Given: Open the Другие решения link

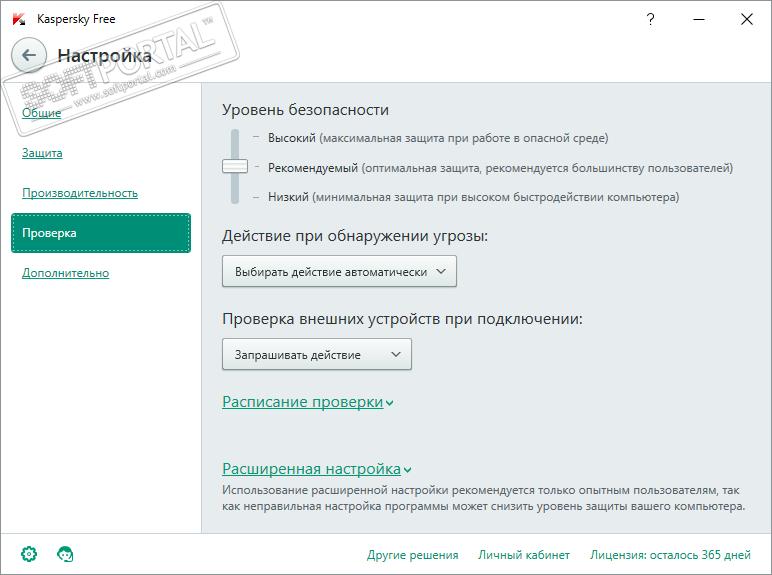Looking at the screenshot, I should point(413,555).
